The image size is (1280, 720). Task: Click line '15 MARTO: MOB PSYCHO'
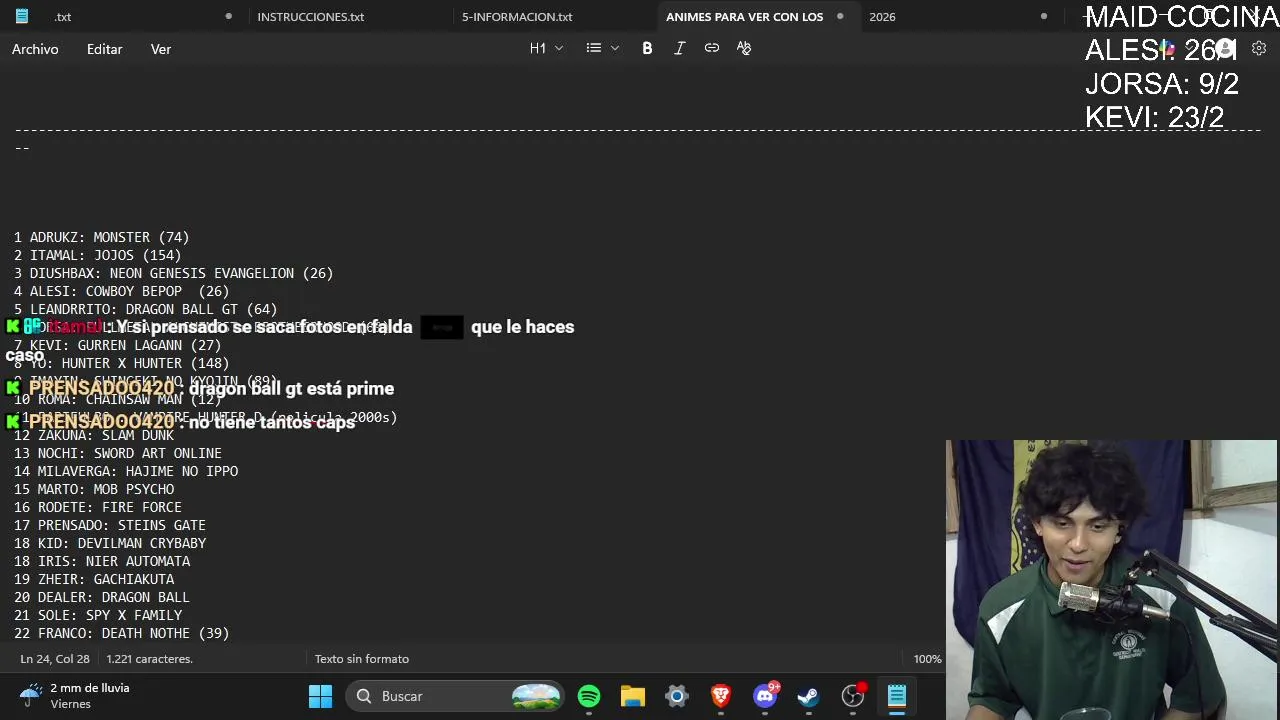tap(93, 489)
